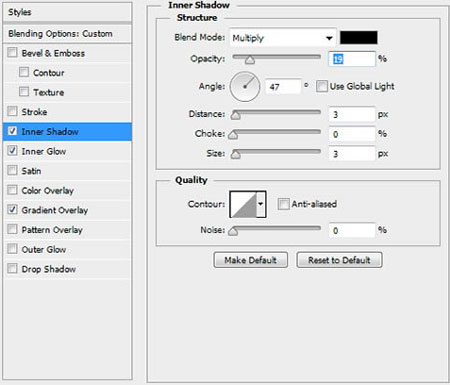Viewport: 450px width, 385px height.
Task: Tick the Texture style checkbox
Action: (x=24, y=91)
